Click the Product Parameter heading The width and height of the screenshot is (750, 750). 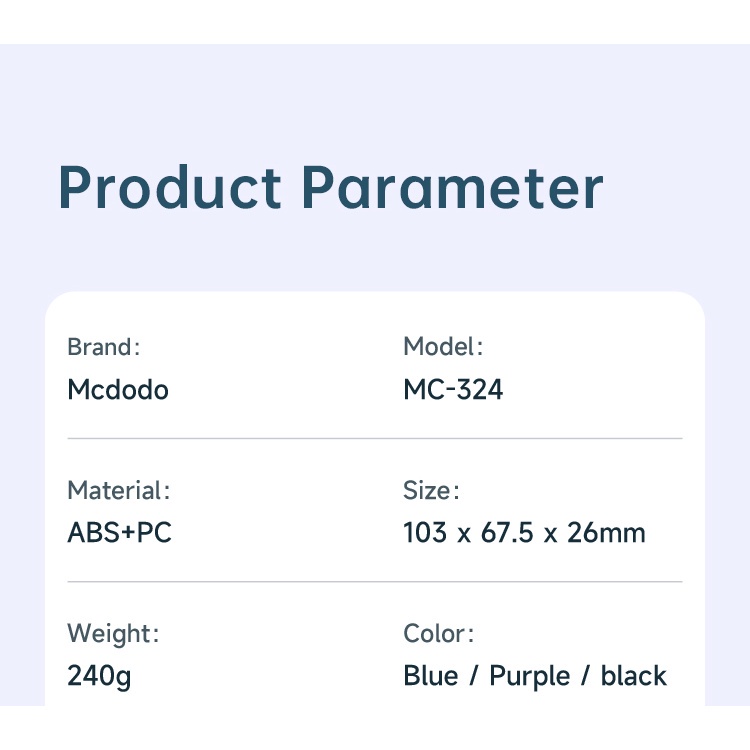click(331, 188)
